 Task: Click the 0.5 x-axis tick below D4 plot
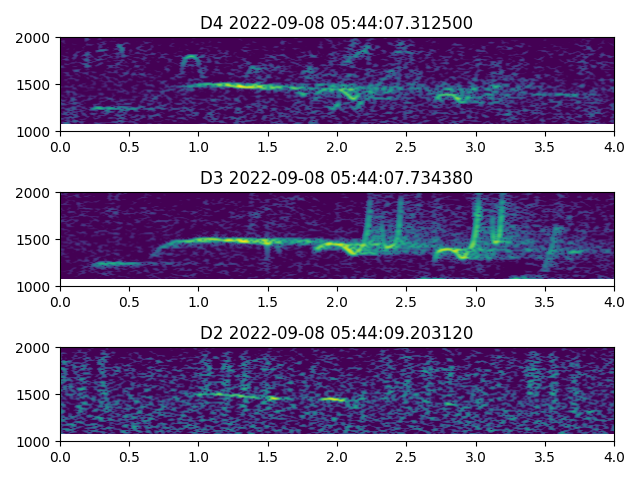(129, 147)
